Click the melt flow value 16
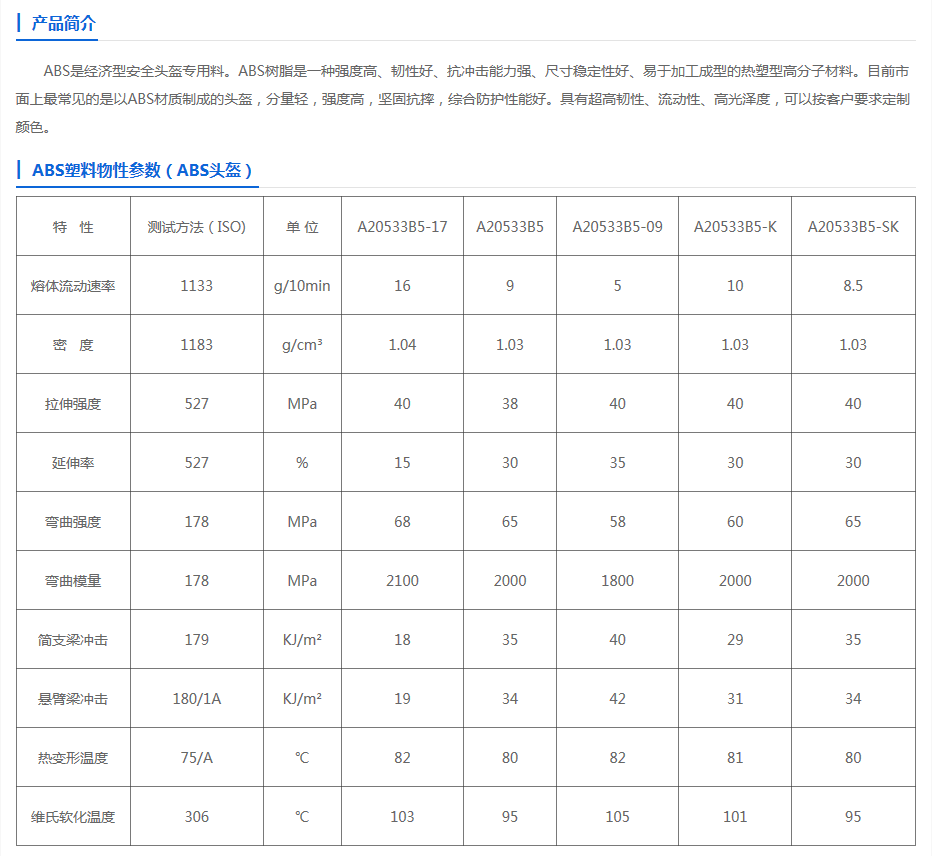 tap(402, 286)
